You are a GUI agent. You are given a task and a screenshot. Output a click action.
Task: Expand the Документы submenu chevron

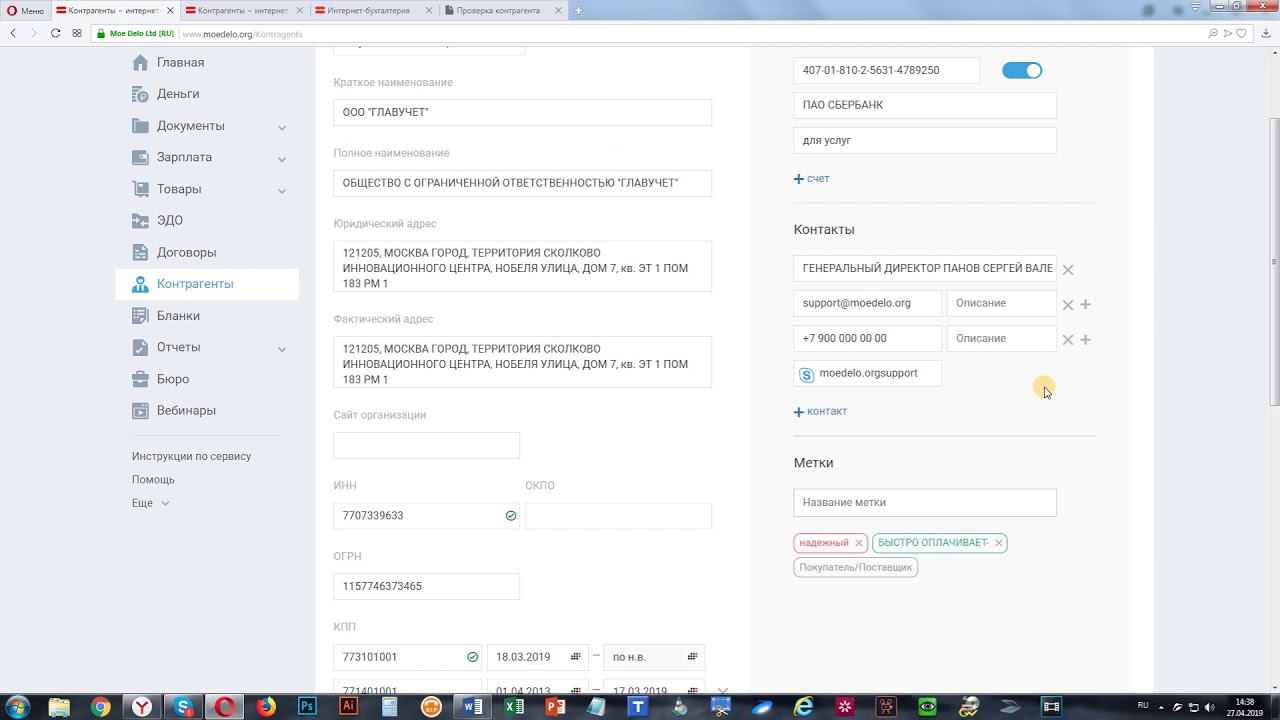[x=282, y=127]
